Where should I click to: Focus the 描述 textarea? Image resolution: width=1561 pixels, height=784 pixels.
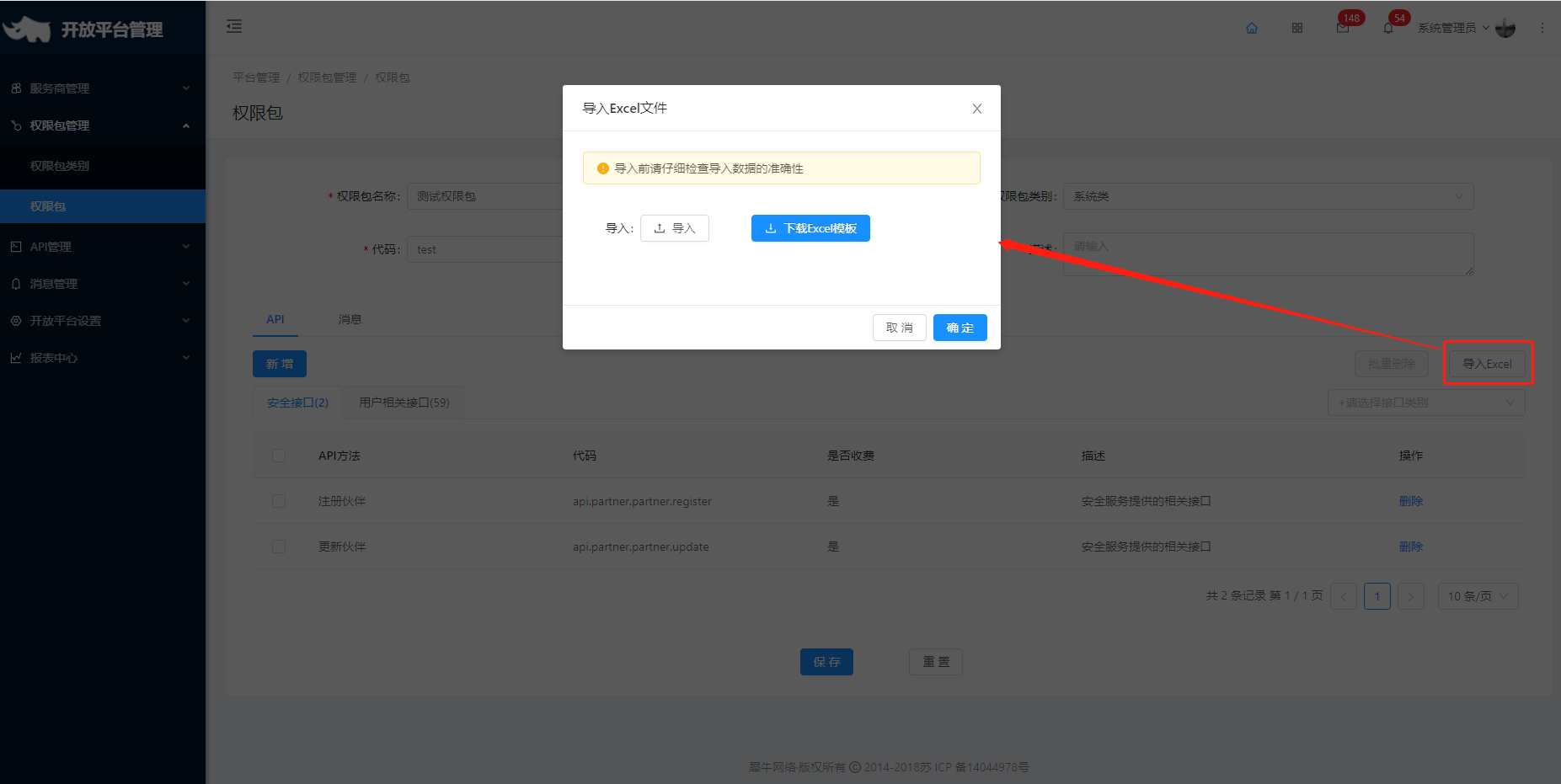pyautogui.click(x=1268, y=254)
